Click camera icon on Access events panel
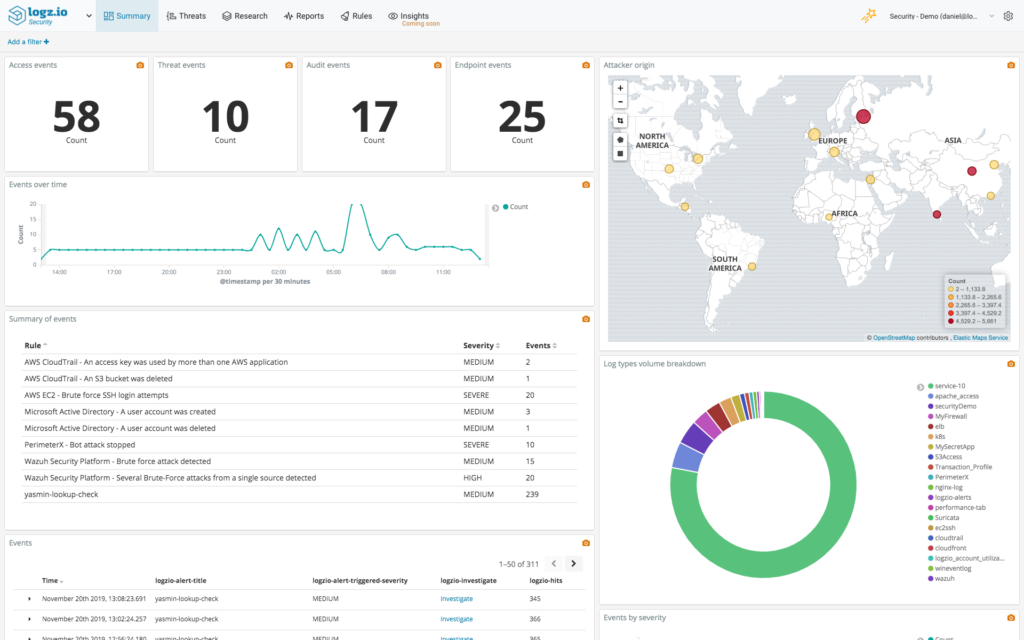 (140, 65)
